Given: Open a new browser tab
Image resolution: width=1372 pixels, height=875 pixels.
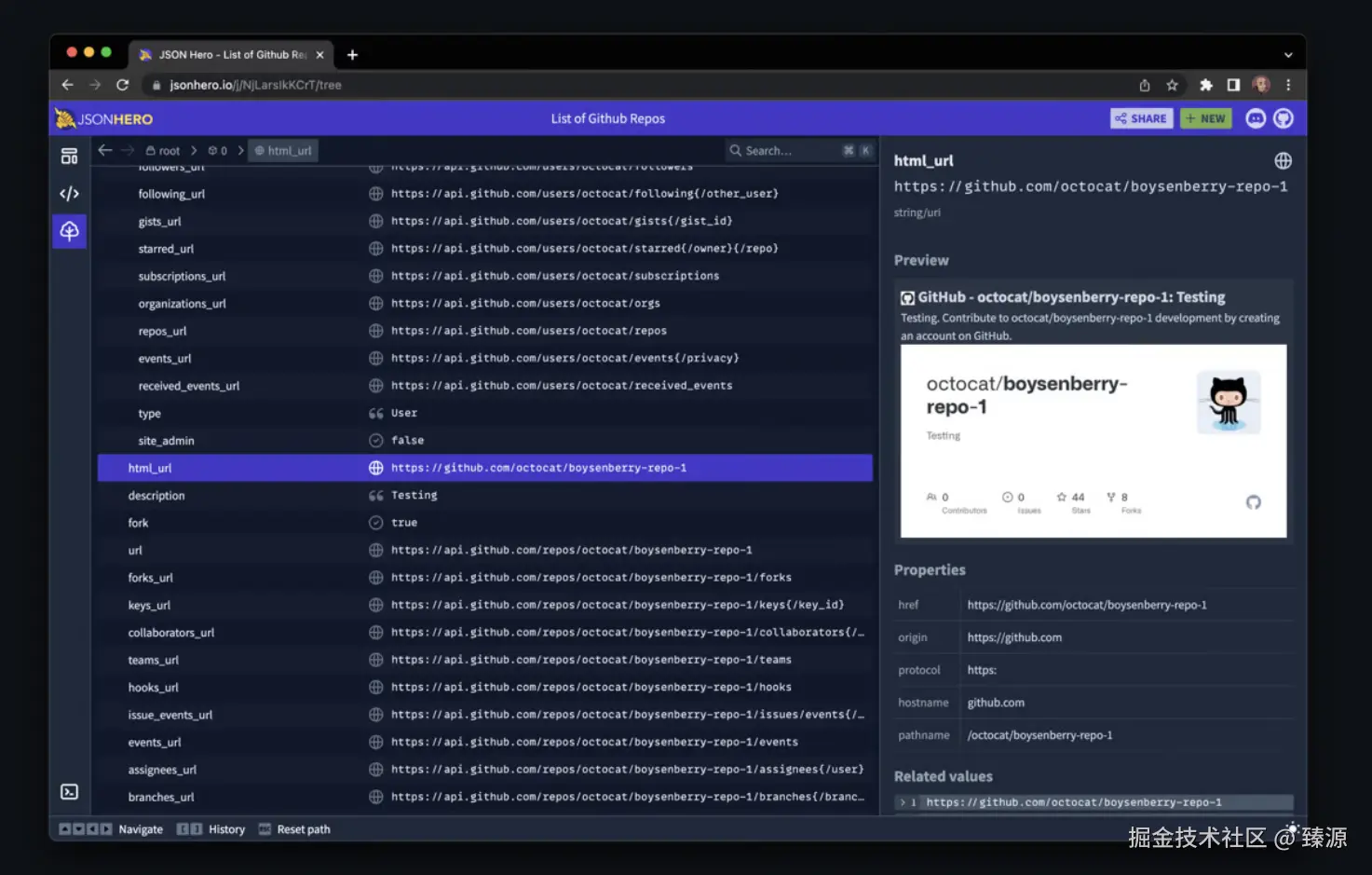Looking at the screenshot, I should click(352, 55).
